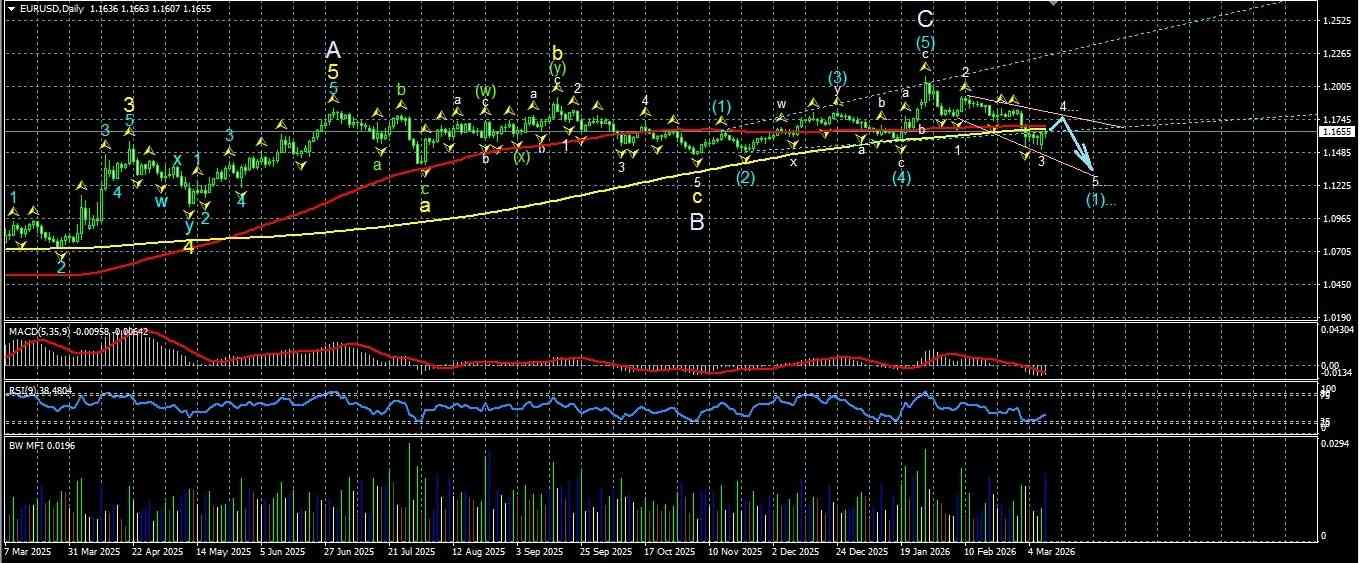Click the EURUSD,Daily chart title

[52, 9]
